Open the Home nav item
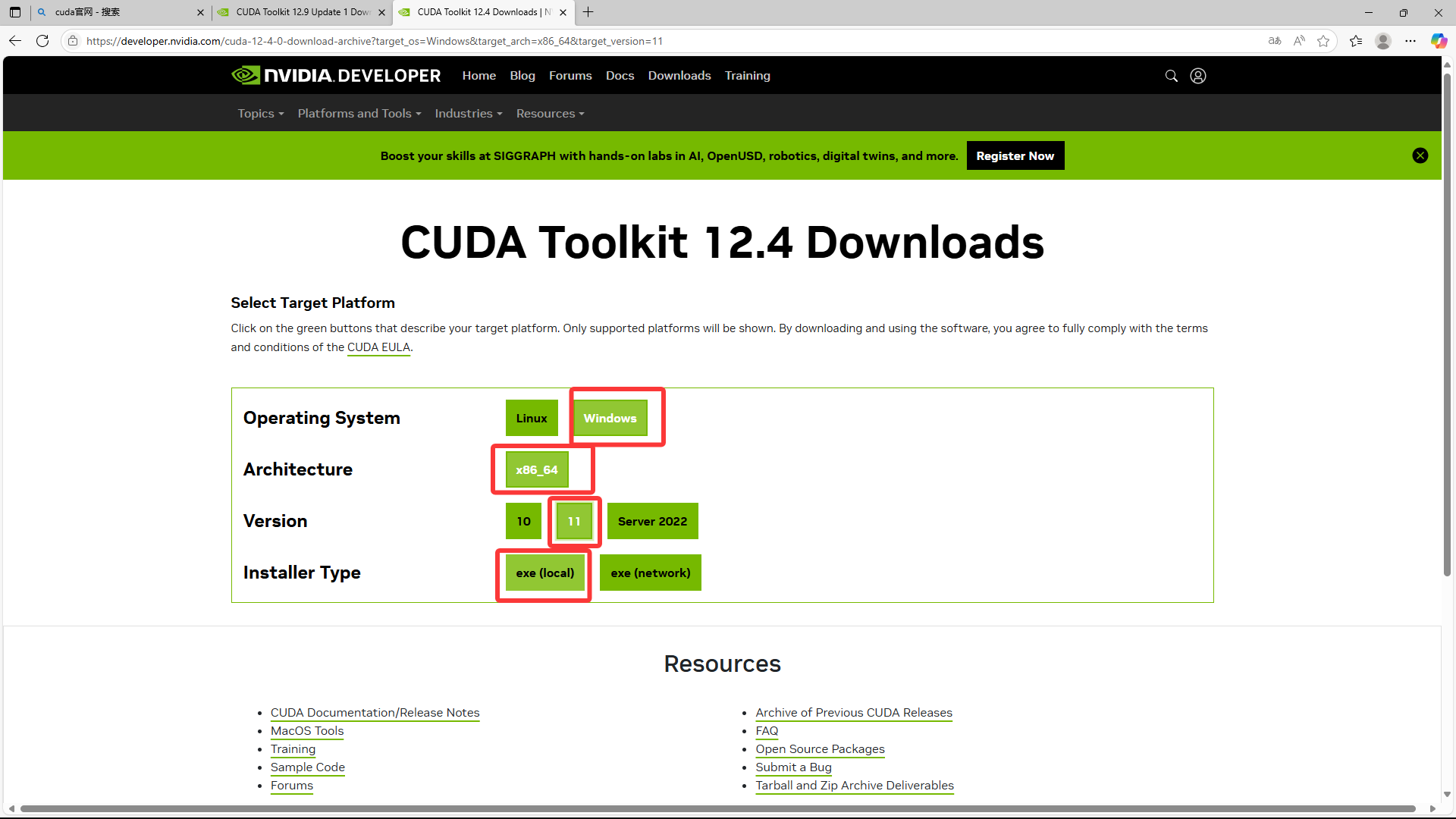1456x819 pixels. pyautogui.click(x=479, y=76)
